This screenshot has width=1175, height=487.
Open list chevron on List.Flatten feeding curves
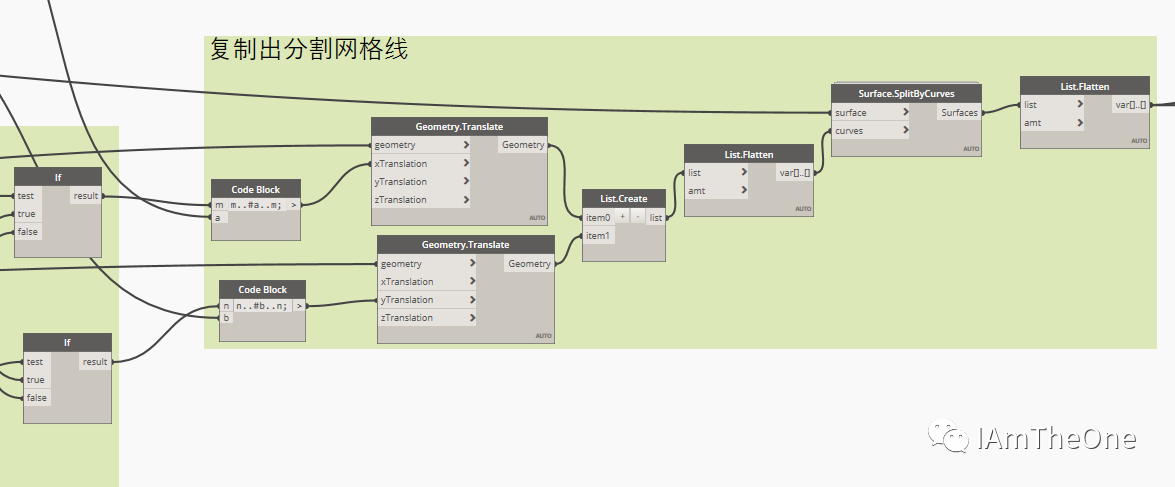click(x=744, y=172)
